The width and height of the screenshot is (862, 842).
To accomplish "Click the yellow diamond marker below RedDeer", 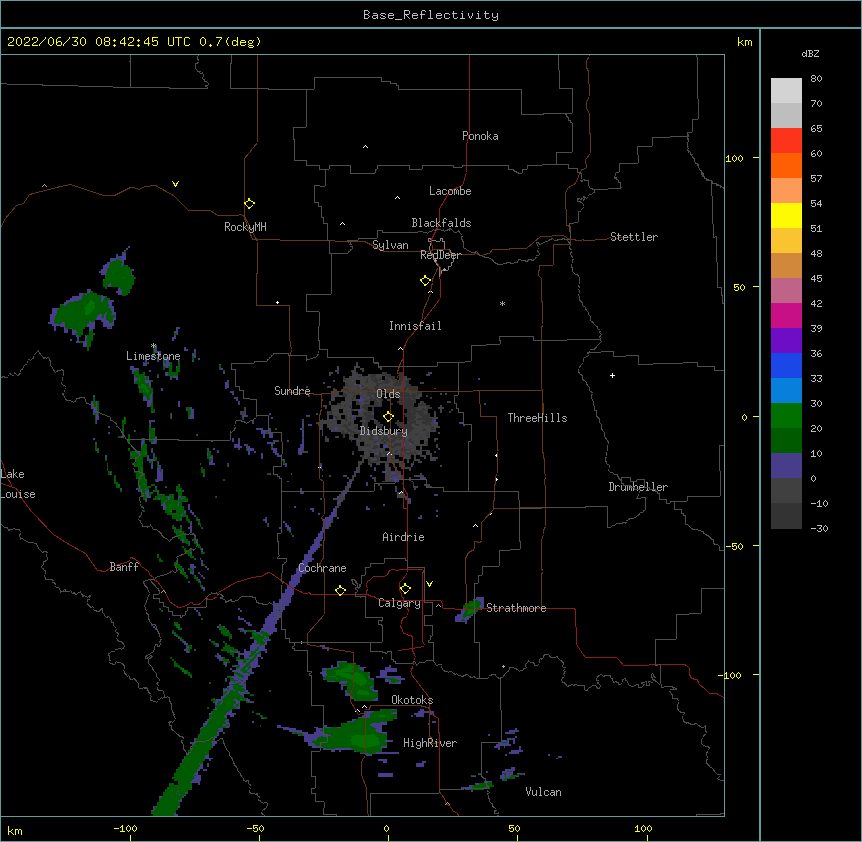I will (426, 281).
